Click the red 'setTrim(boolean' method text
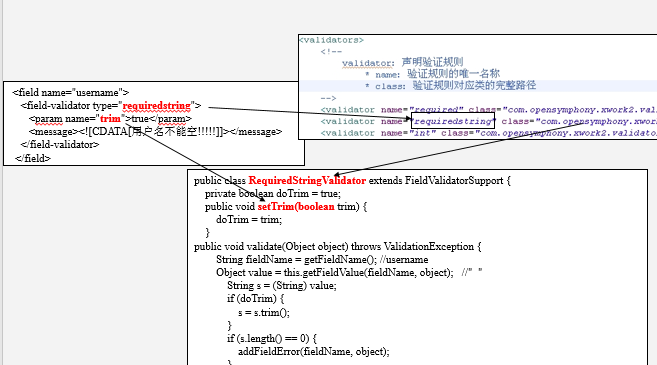The image size is (657, 365). tap(296, 207)
